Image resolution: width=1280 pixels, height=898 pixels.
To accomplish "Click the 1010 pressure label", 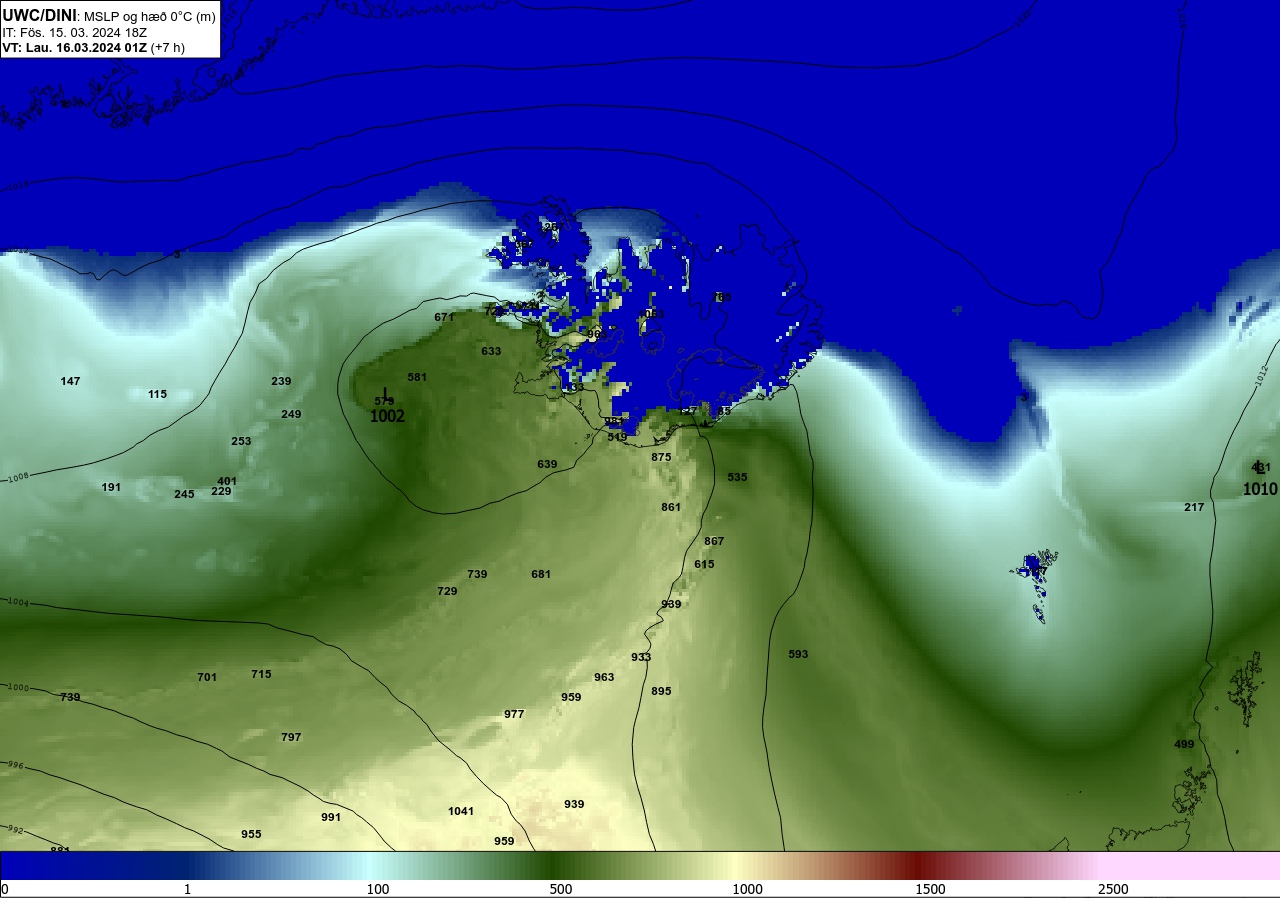I will (x=1260, y=489).
